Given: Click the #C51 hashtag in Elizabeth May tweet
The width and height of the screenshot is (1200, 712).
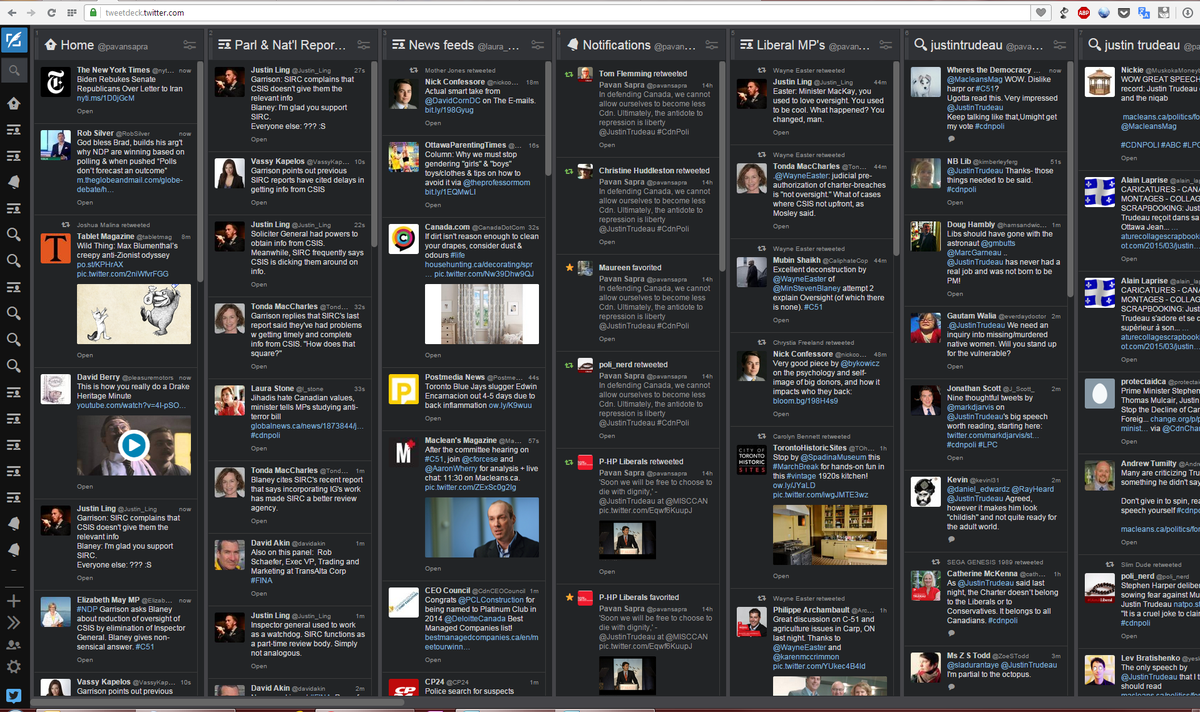Looking at the screenshot, I should (x=146, y=647).
